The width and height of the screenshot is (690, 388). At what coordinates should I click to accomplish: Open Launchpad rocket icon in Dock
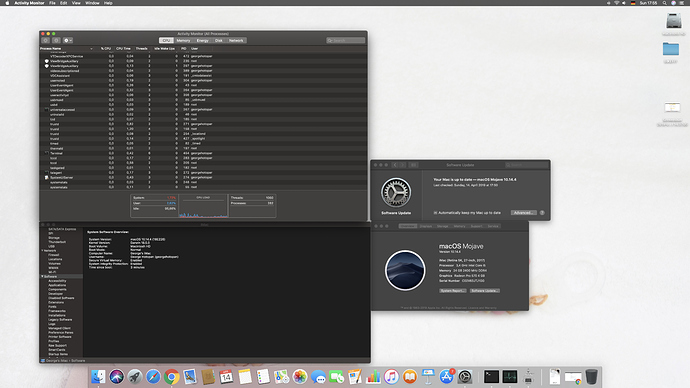point(135,377)
